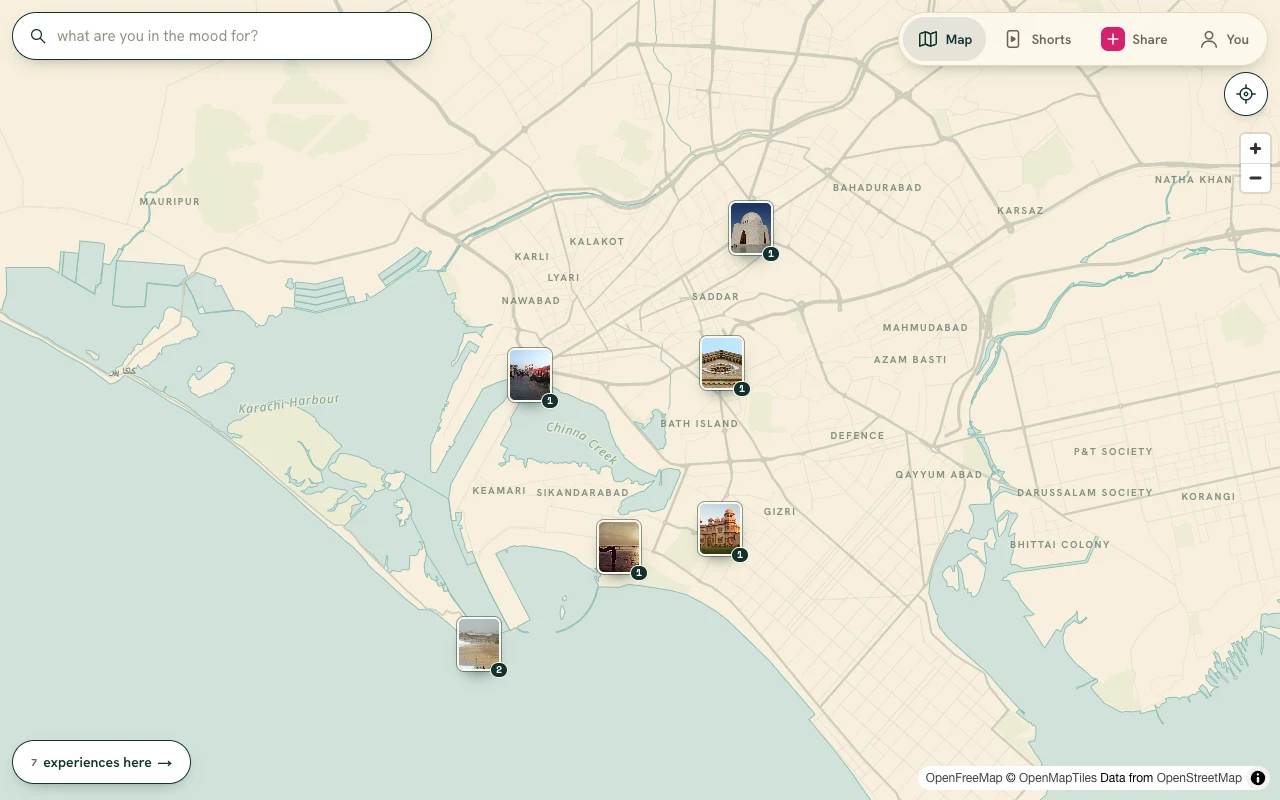This screenshot has height=800, width=1280.
Task: Open the white domed mausoleum photo marker
Action: click(x=751, y=228)
